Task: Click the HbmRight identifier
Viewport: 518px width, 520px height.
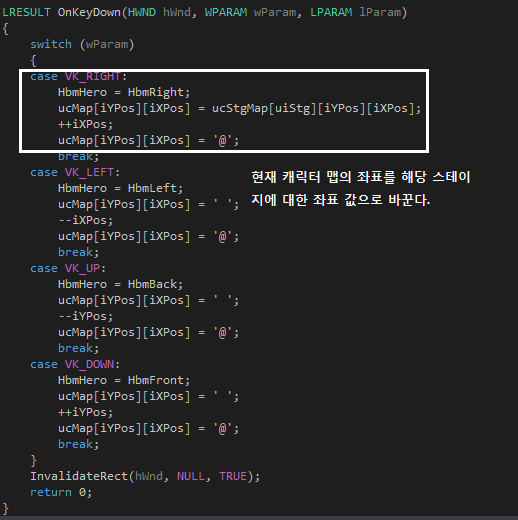Action: 155,92
